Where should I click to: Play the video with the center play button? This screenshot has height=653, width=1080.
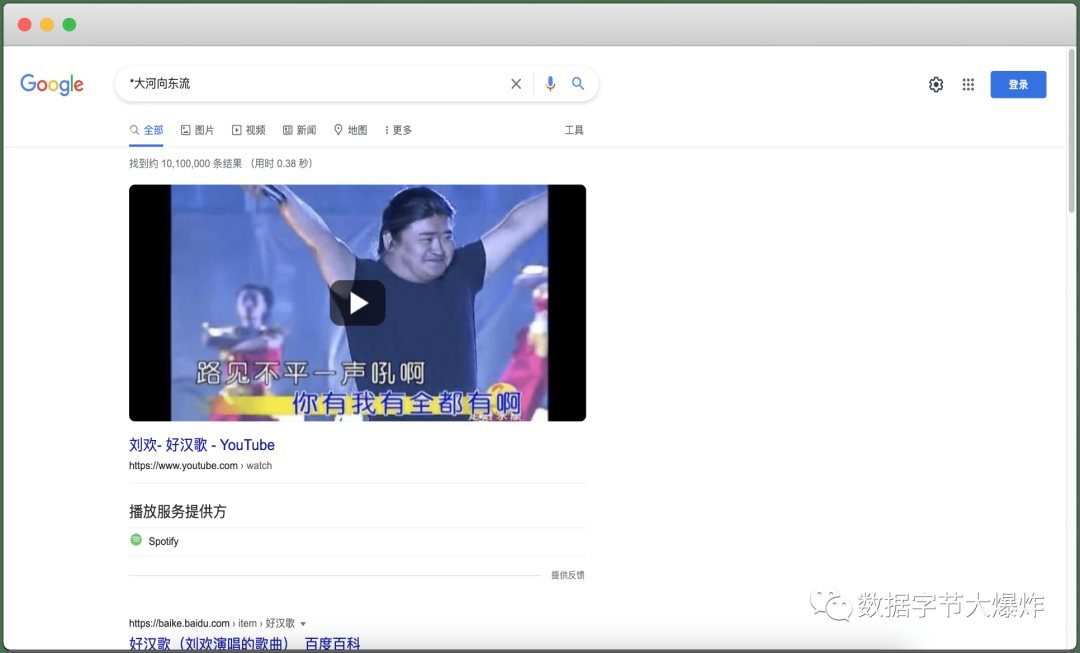coord(357,303)
